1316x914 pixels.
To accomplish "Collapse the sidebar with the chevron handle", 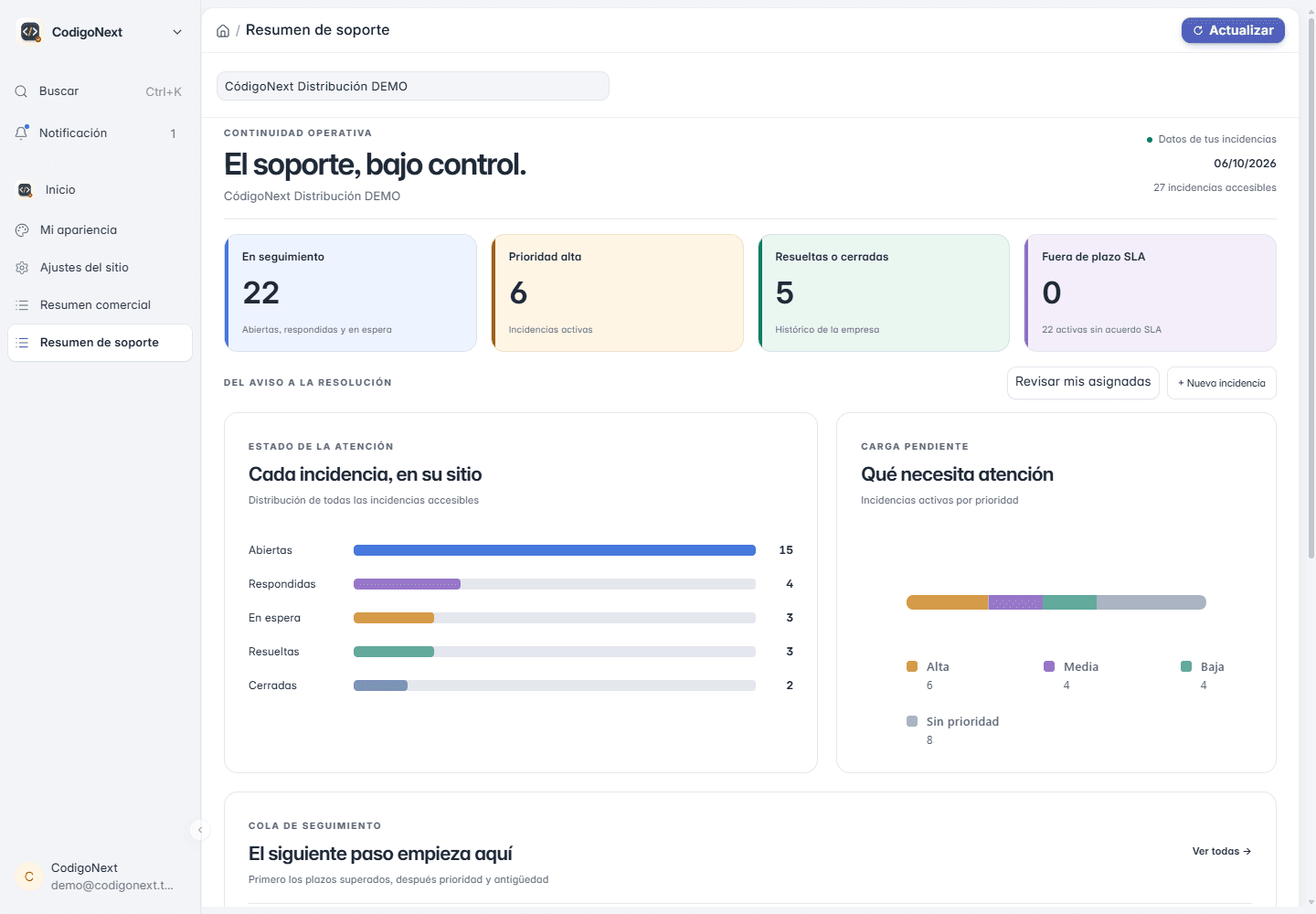I will 200,830.
